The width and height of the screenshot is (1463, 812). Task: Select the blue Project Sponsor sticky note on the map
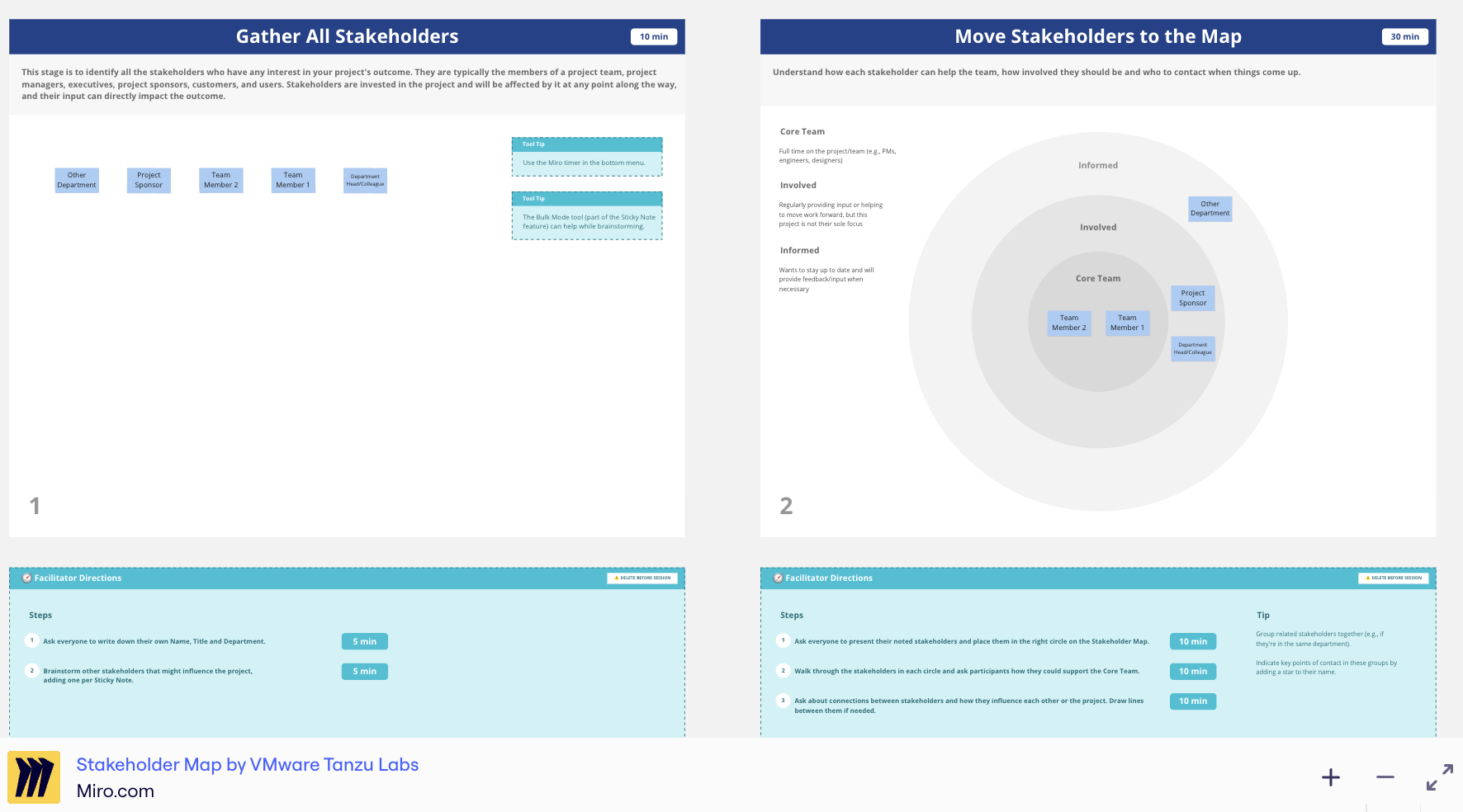1192,297
